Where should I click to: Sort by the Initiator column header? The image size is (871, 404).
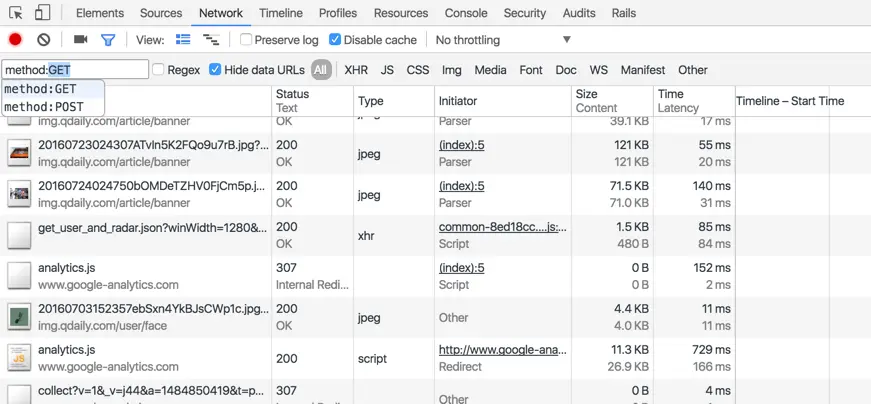[503, 101]
